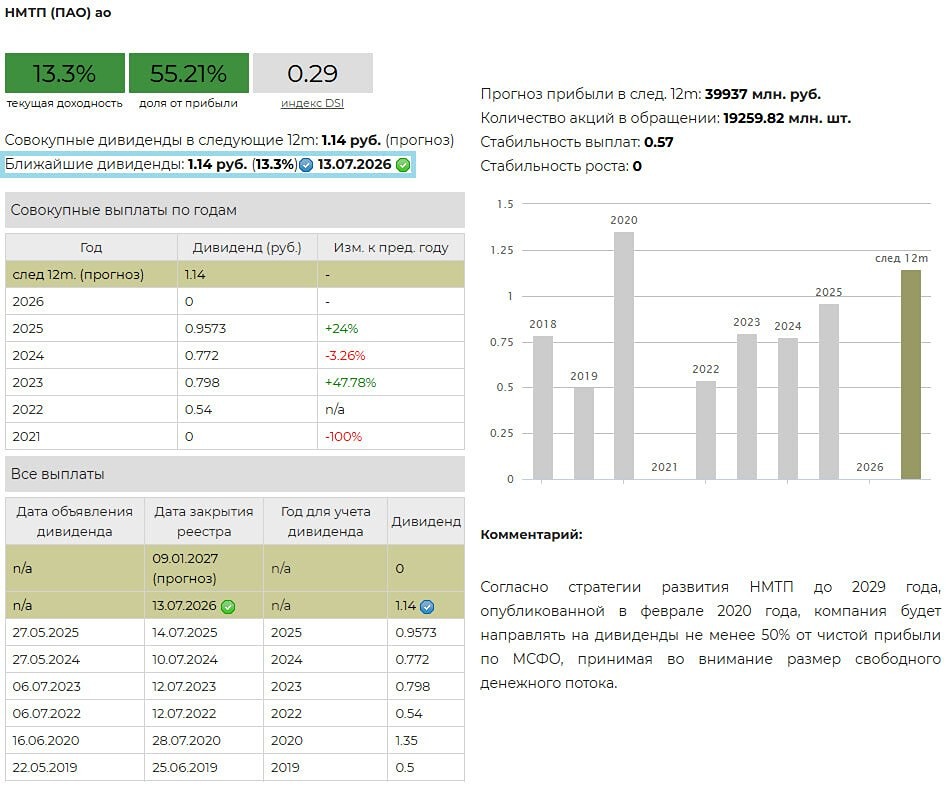Select the 12.07.2022 registry close date
This screenshot has width=951, height=791.
click(184, 714)
